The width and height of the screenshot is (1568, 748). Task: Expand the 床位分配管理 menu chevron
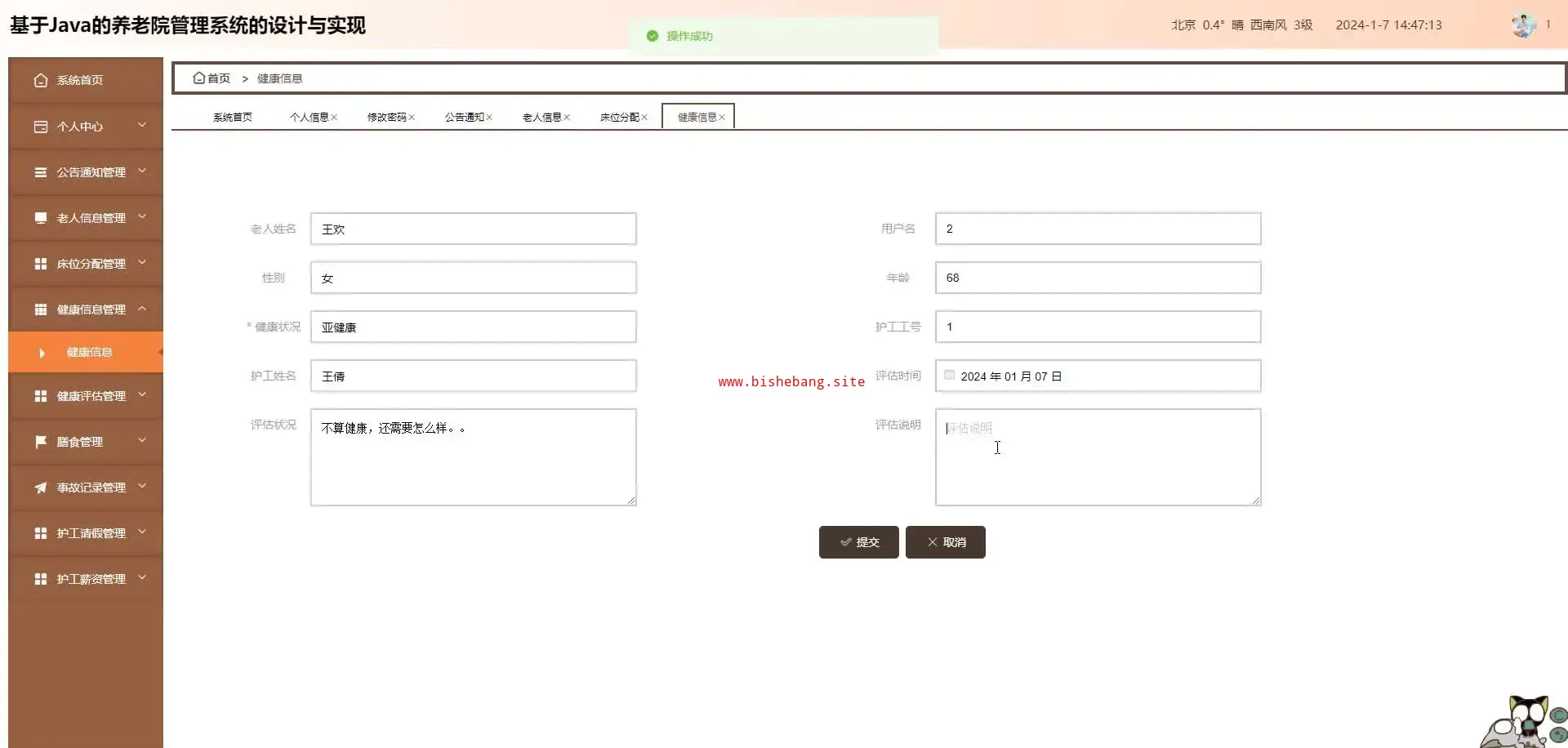(x=142, y=262)
